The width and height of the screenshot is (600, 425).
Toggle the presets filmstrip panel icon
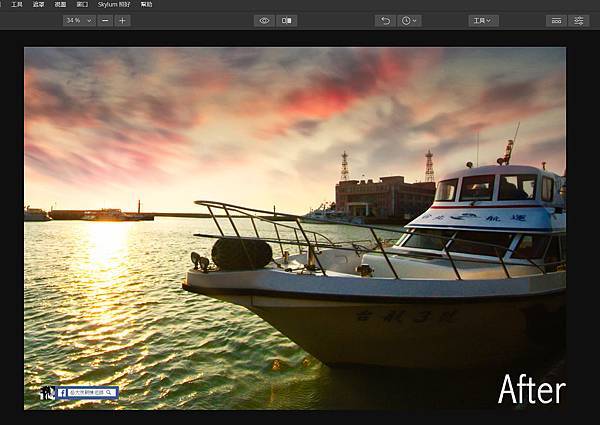click(x=556, y=21)
